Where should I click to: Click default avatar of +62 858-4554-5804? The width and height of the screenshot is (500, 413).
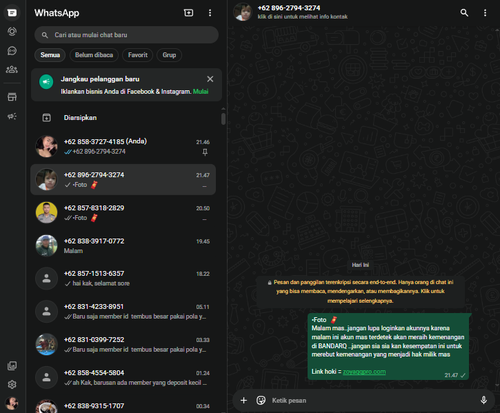(47, 377)
